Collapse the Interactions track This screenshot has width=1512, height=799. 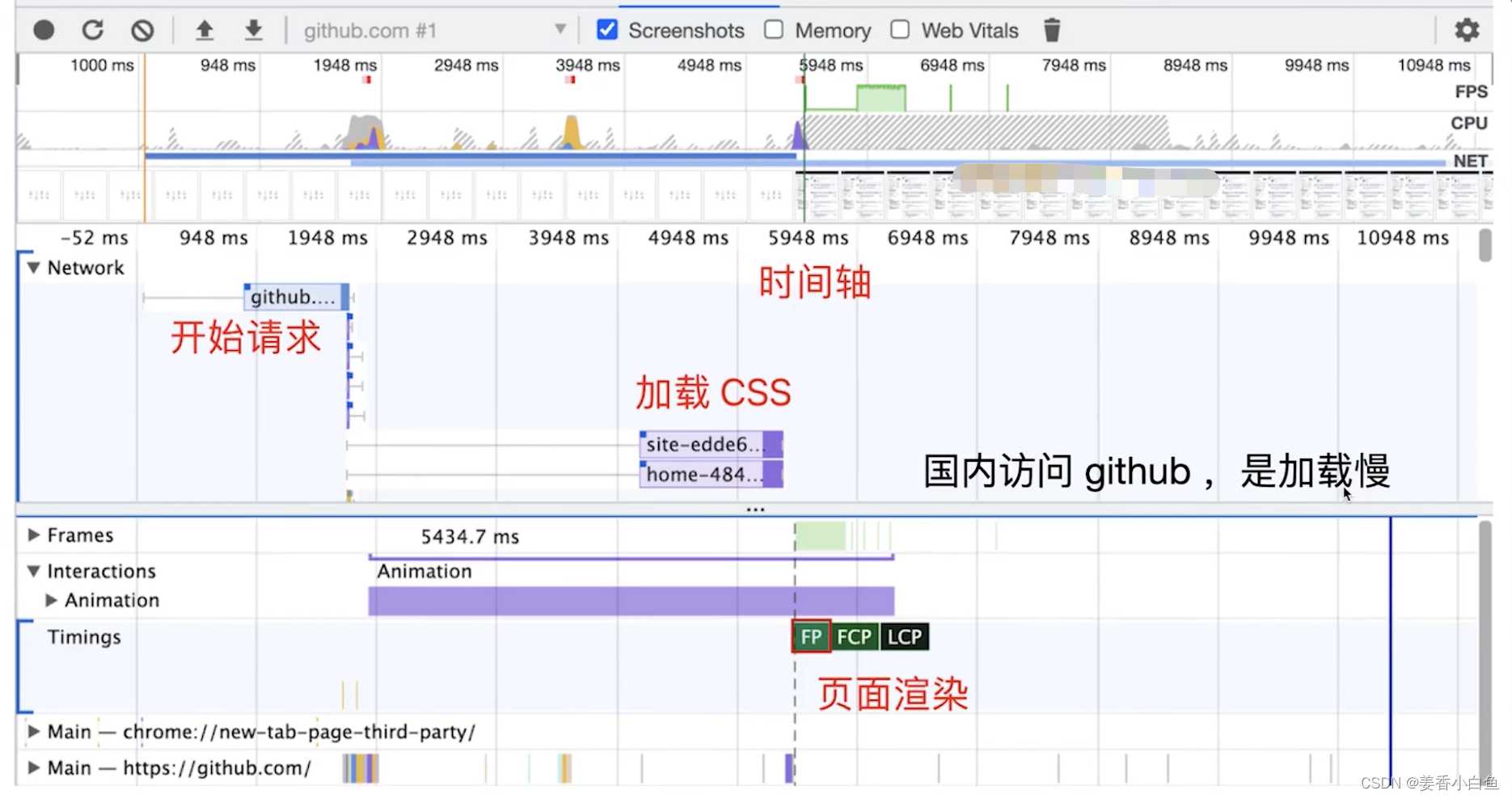point(33,571)
